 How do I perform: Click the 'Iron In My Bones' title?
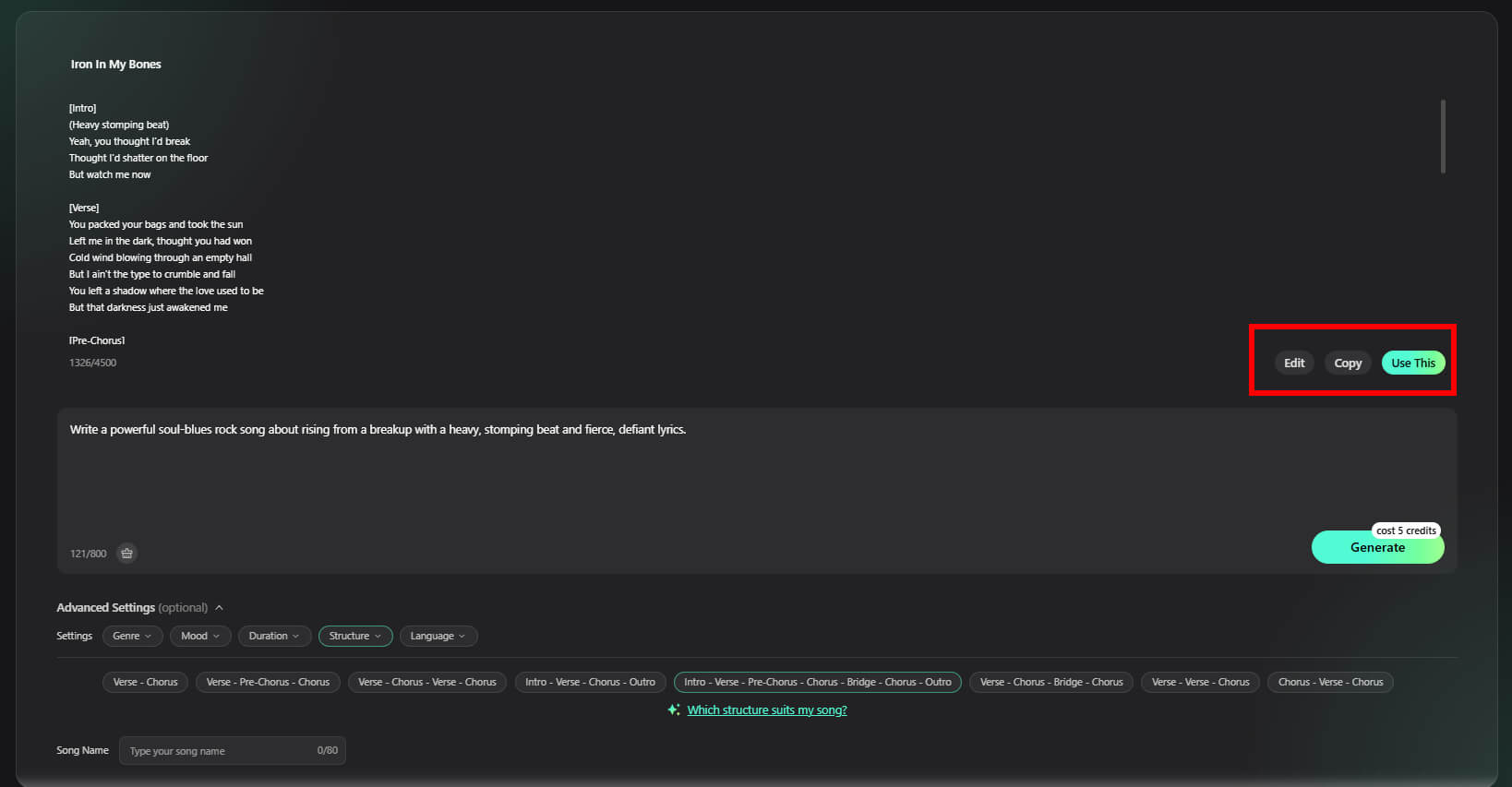tap(116, 65)
